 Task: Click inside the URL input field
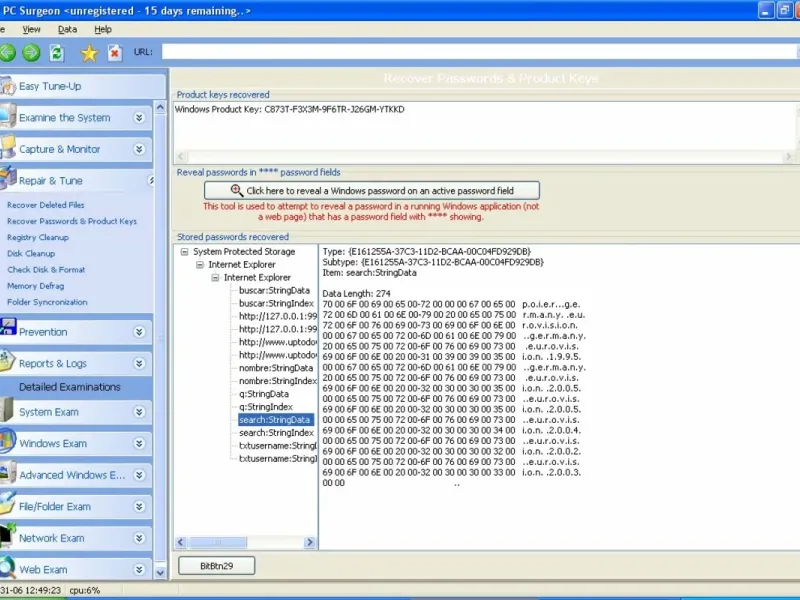point(480,52)
